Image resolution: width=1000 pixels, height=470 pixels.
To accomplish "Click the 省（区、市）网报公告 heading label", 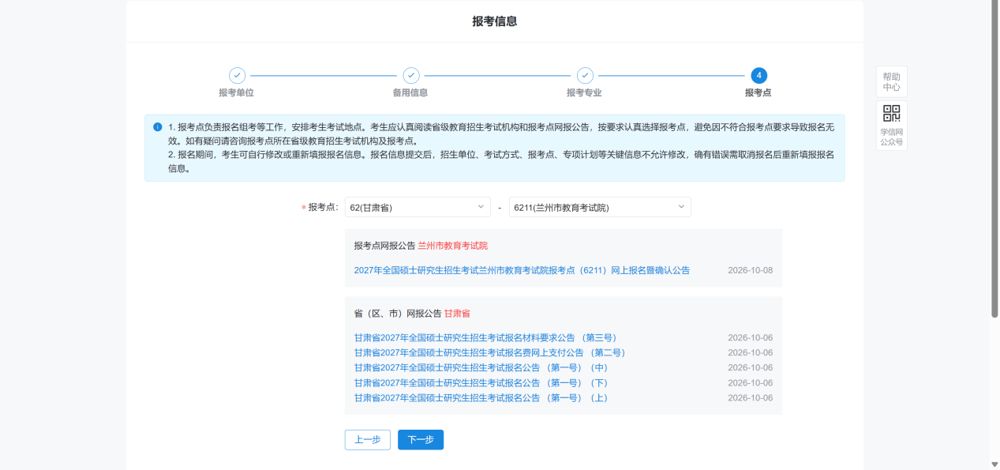I will click(x=398, y=314).
